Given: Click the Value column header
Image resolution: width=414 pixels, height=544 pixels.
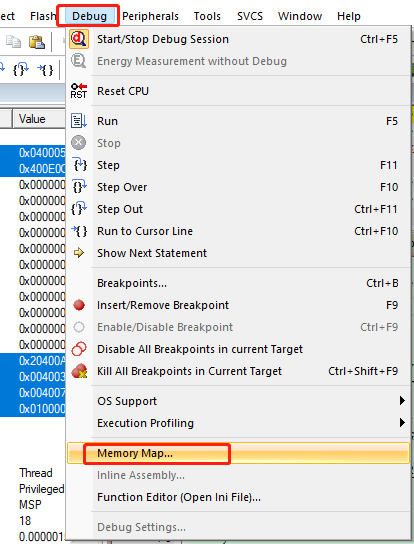Looking at the screenshot, I should (39, 119).
